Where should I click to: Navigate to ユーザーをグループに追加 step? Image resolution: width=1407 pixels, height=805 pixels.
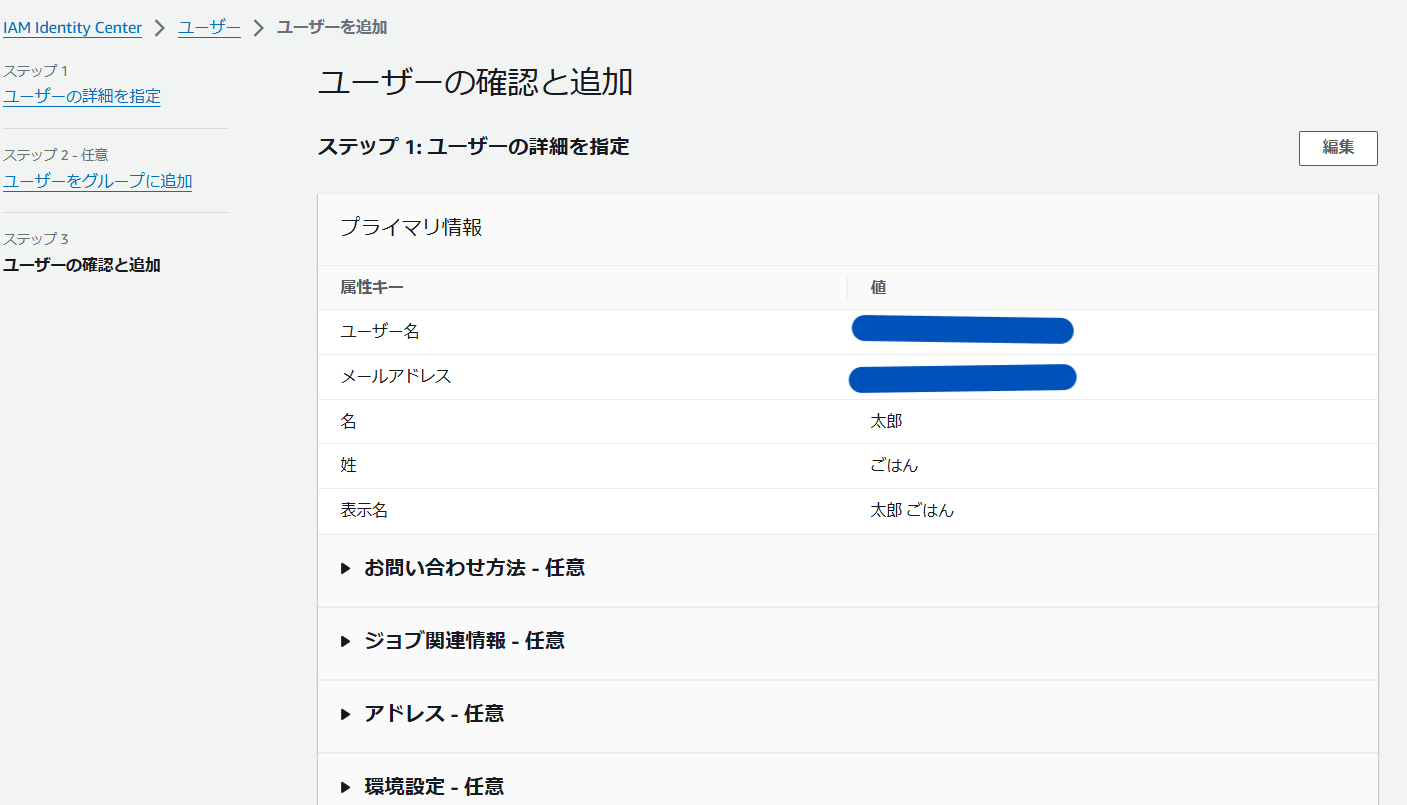(98, 180)
